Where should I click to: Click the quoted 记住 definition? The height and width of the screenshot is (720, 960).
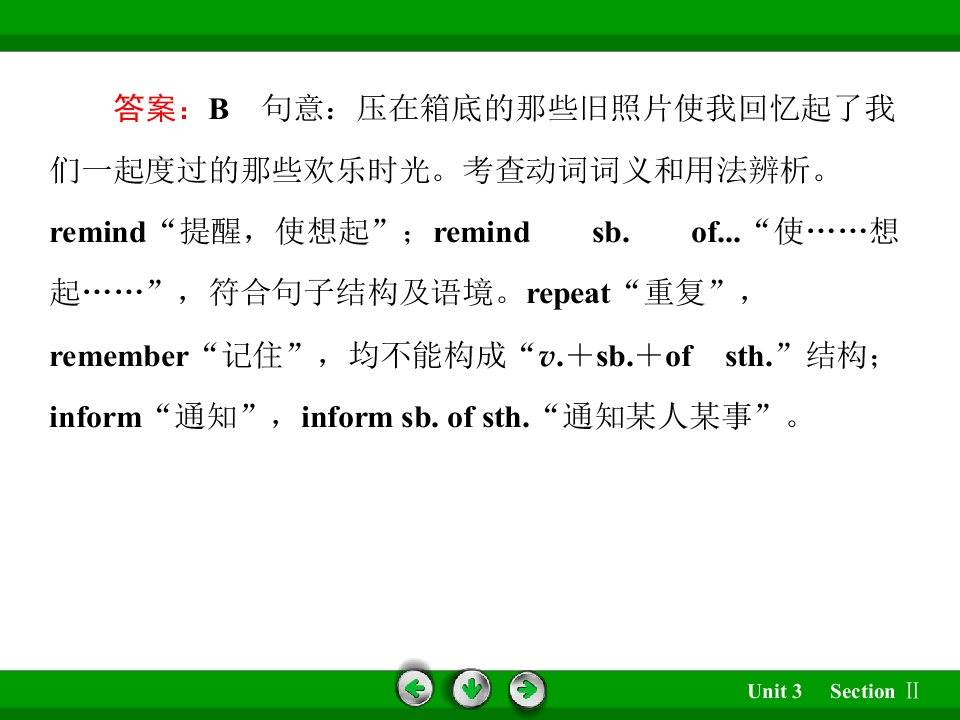click(x=252, y=355)
